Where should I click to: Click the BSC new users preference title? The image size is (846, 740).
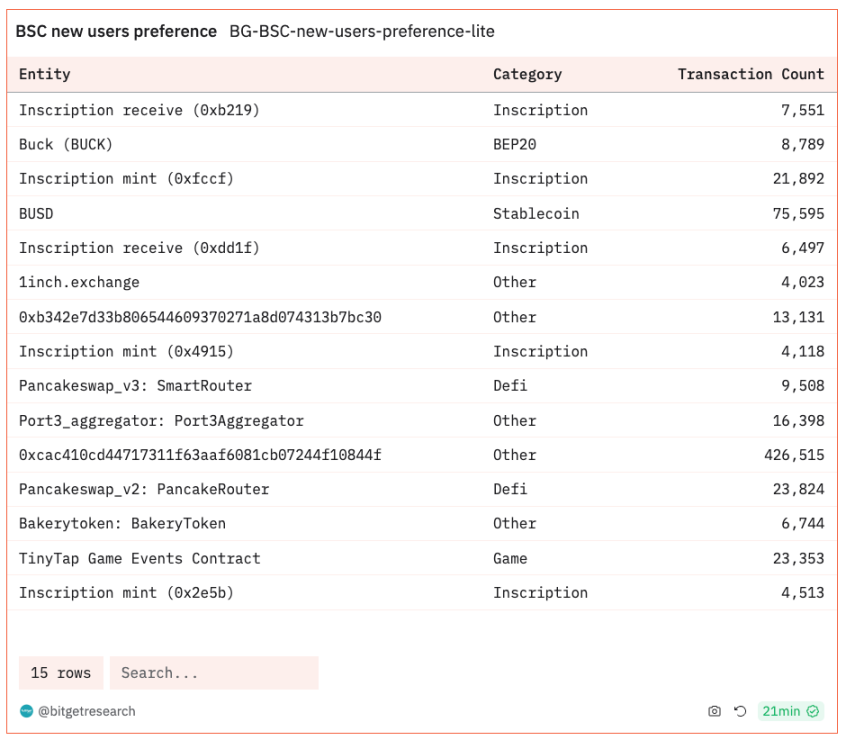coord(116,31)
